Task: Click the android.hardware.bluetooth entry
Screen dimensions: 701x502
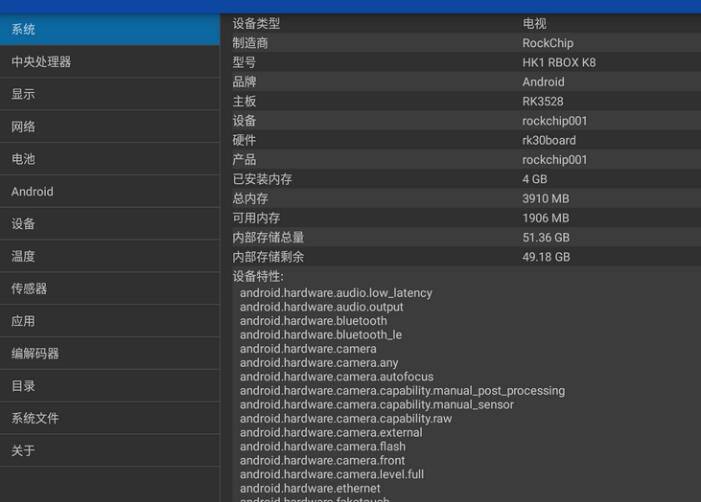Action: coord(313,321)
